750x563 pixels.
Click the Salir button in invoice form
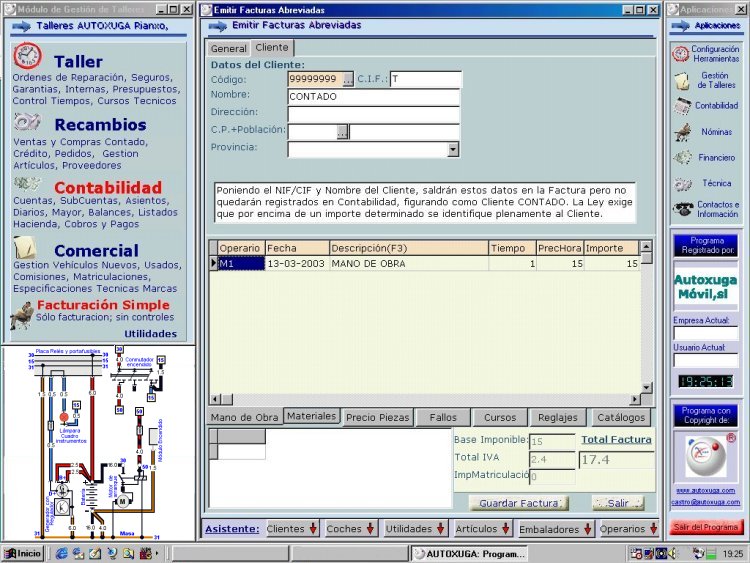[618, 503]
